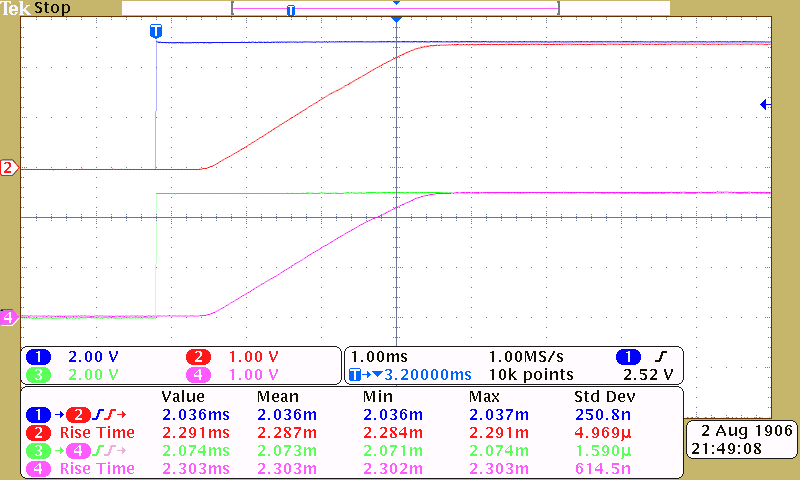Click the rising edge trigger slope icon
The height and width of the screenshot is (480, 800).
(661, 357)
